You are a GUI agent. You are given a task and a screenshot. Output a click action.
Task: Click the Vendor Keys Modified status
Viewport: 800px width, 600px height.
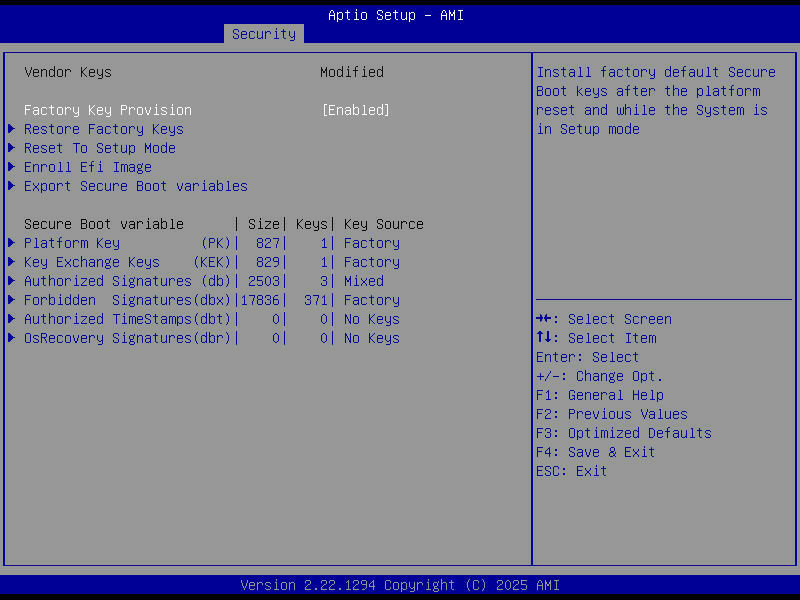pos(352,71)
